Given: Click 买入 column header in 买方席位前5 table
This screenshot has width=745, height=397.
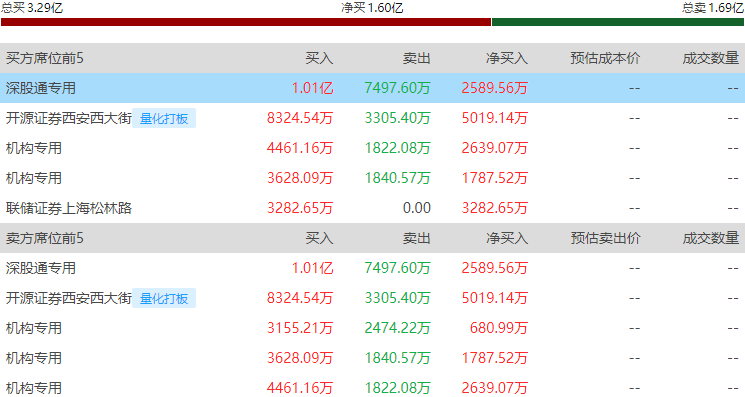Looking at the screenshot, I should (319, 58).
